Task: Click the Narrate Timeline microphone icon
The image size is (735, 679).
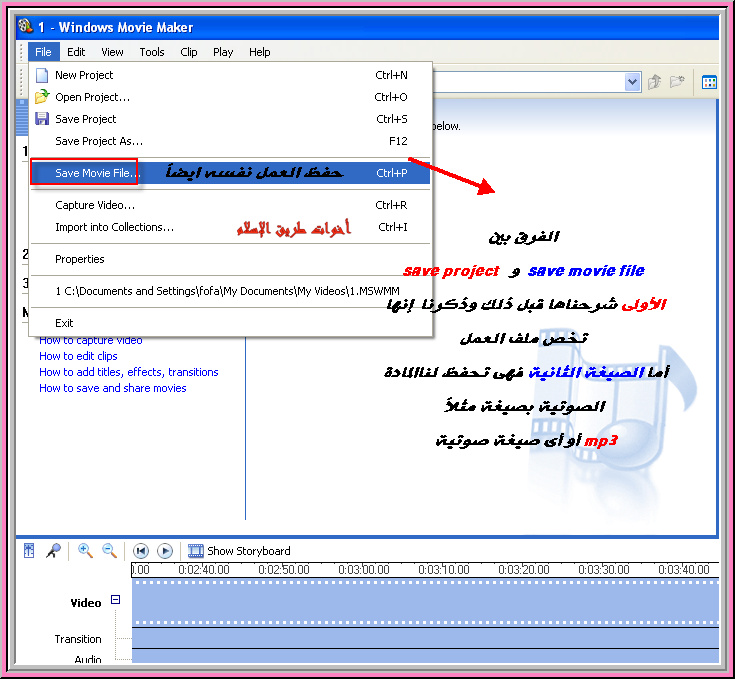Action: (x=53, y=551)
